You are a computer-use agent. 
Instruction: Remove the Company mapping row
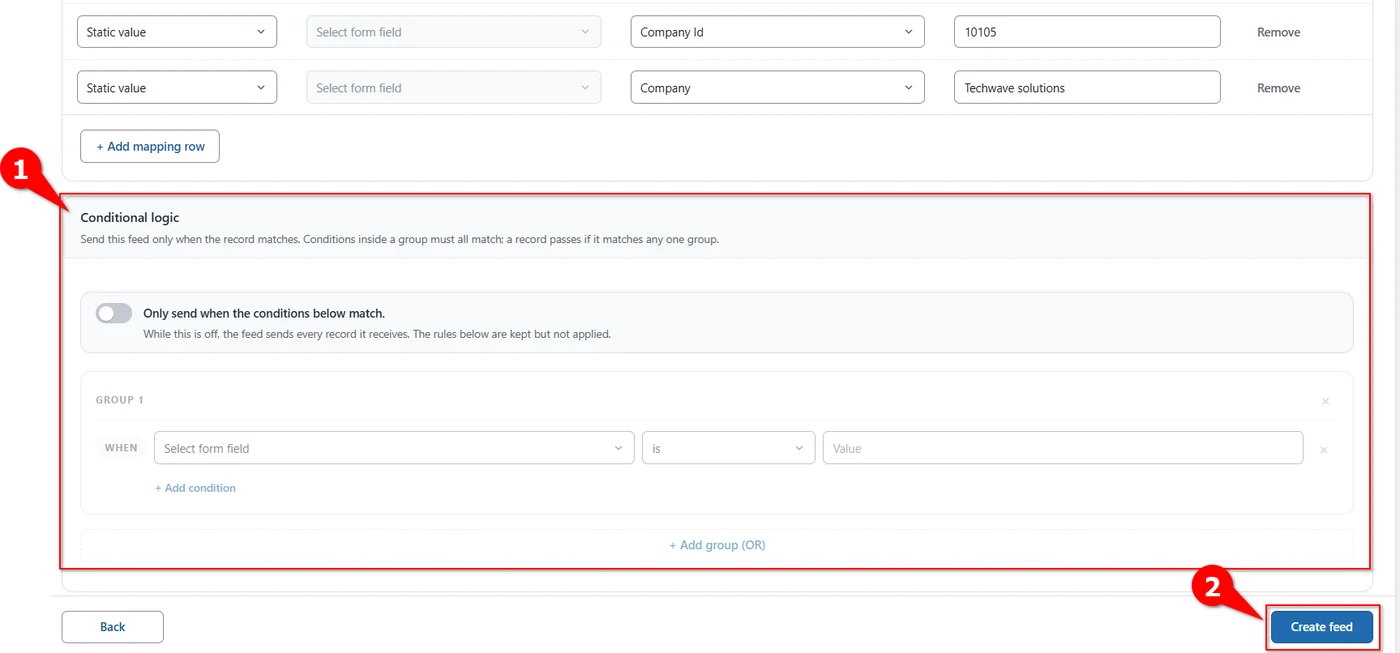pyautogui.click(x=1278, y=88)
